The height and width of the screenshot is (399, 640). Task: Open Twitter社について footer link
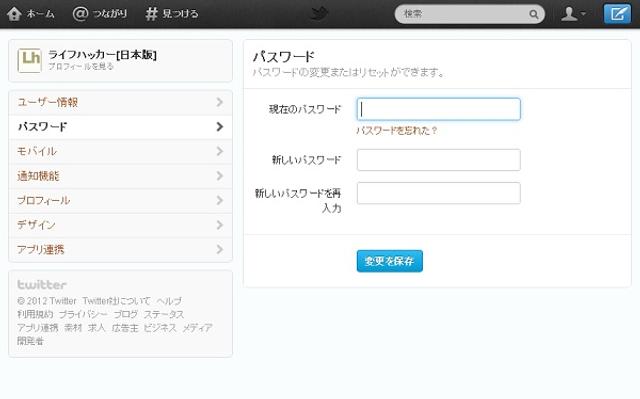click(x=116, y=301)
